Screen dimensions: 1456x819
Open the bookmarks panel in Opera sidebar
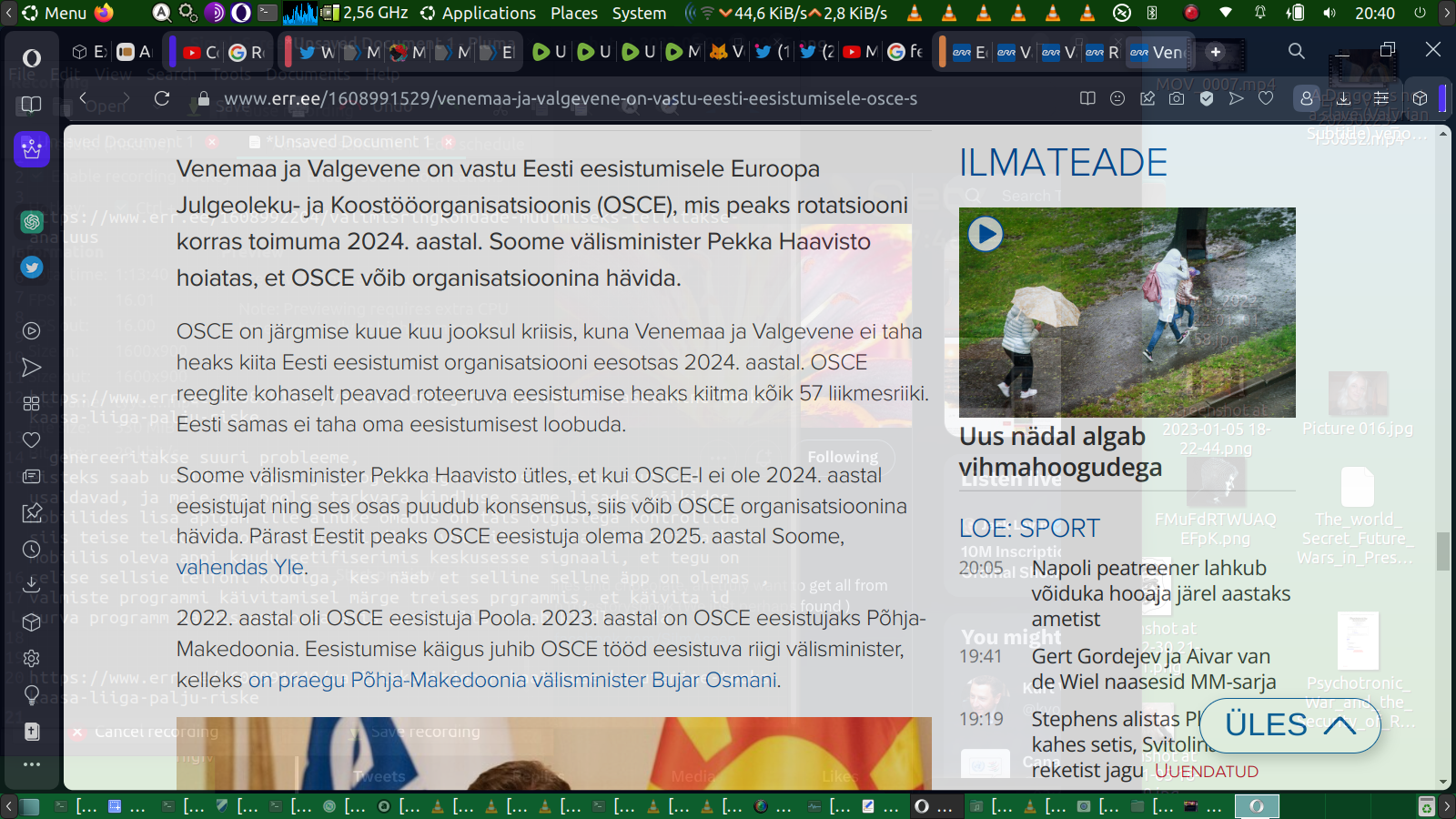[32, 105]
